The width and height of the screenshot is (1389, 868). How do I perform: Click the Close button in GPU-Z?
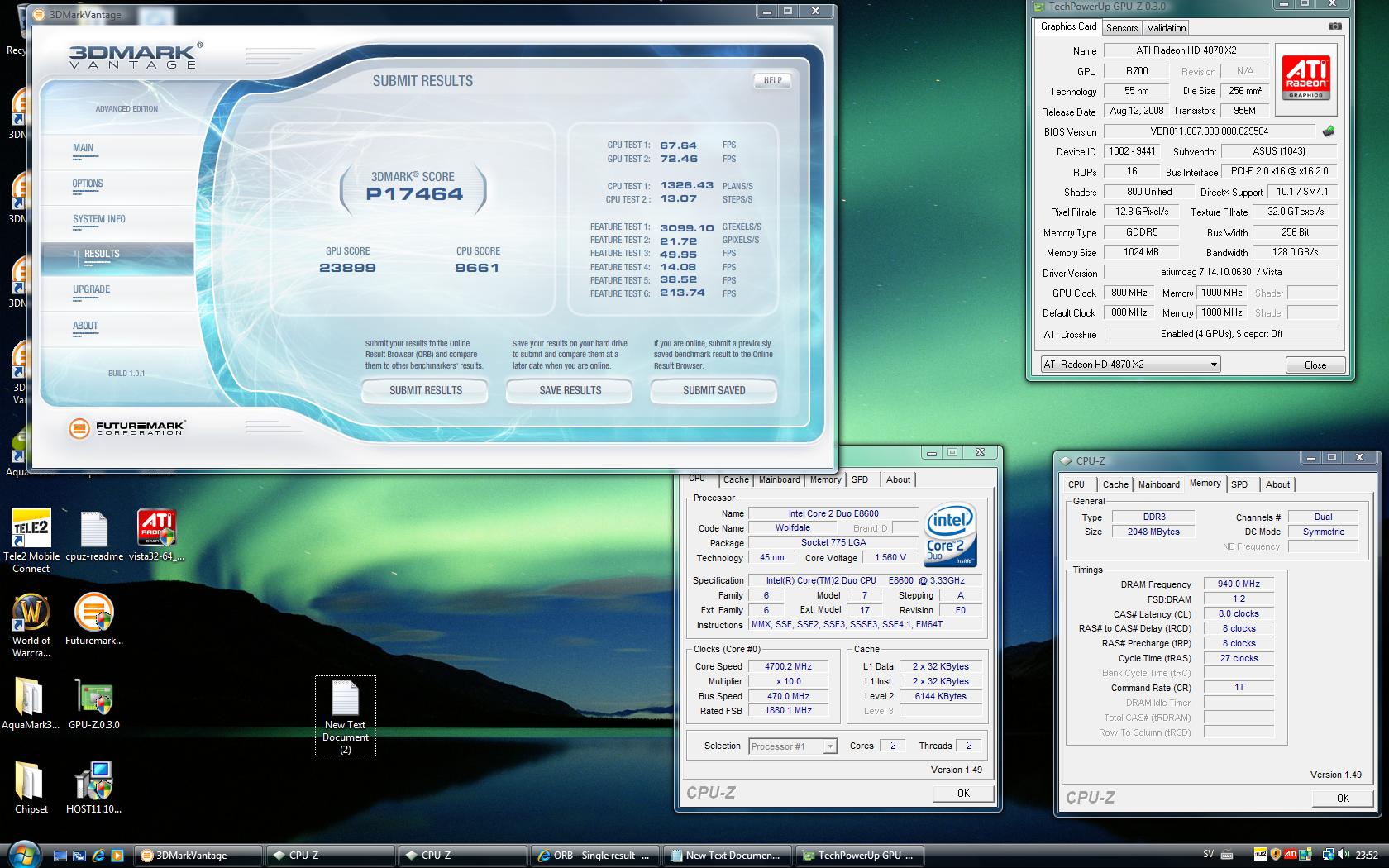pos(1315,365)
